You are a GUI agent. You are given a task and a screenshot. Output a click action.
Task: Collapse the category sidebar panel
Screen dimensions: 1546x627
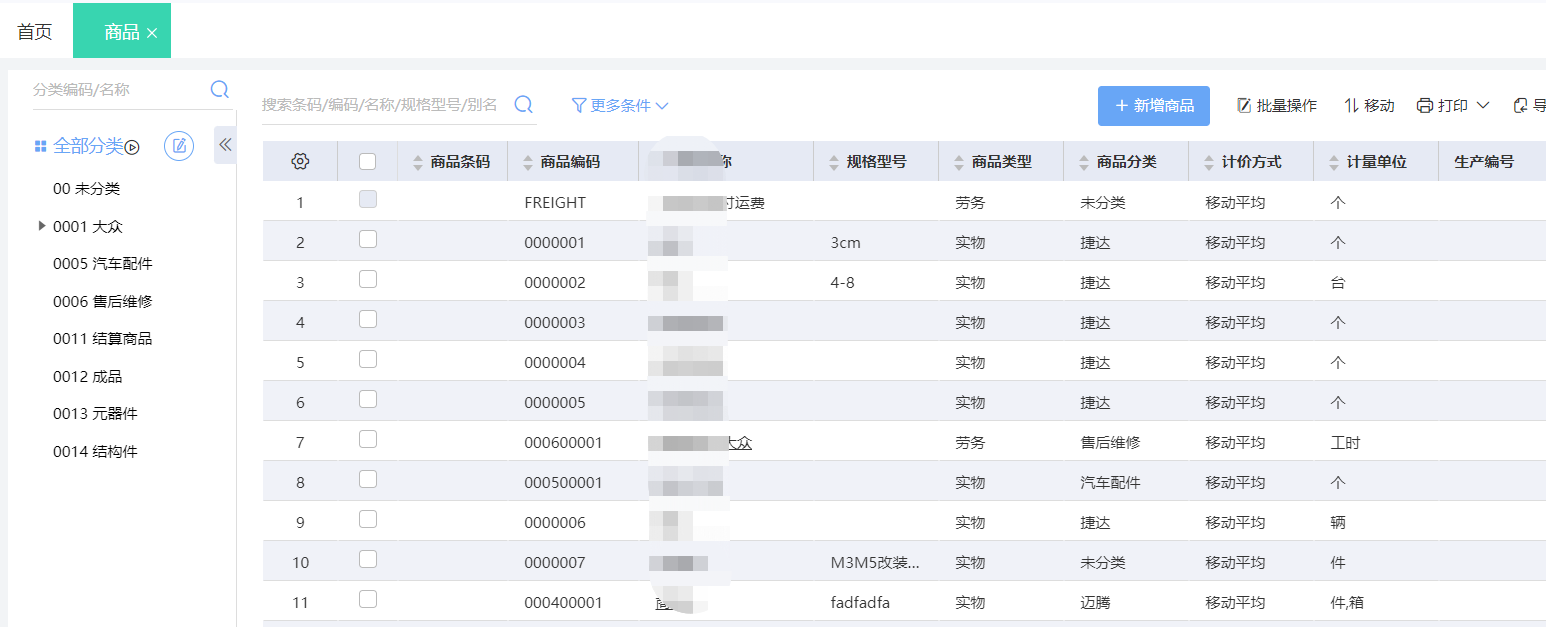tap(225, 145)
